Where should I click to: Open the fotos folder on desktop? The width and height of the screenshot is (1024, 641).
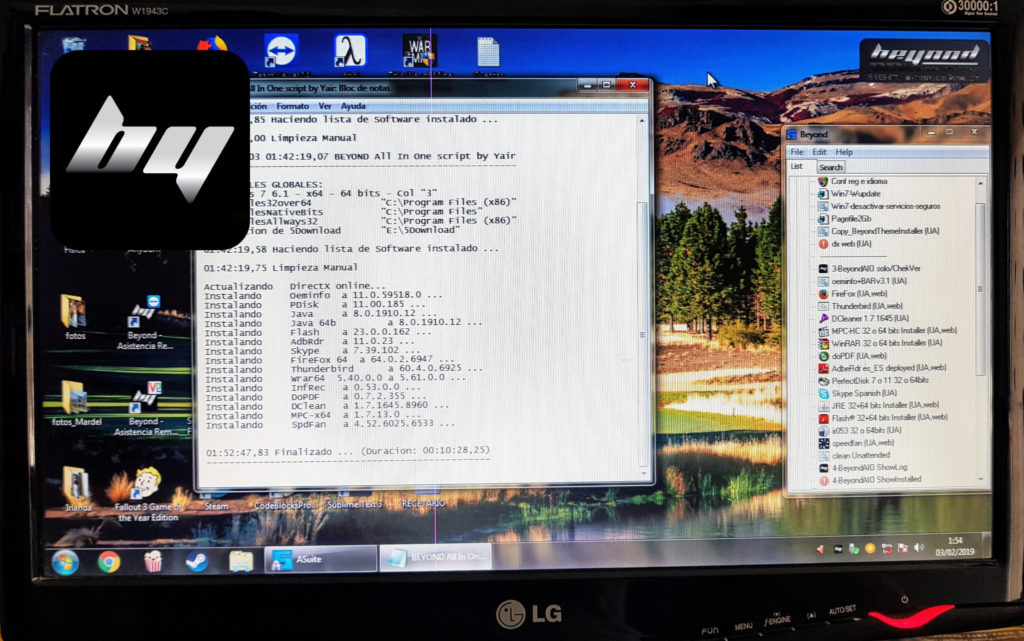(x=74, y=317)
